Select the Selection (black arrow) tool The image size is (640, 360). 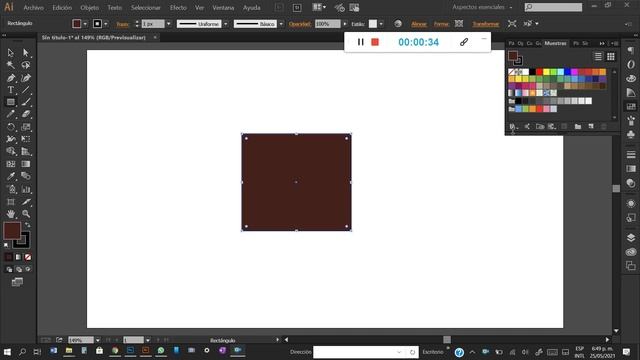[x=11, y=53]
